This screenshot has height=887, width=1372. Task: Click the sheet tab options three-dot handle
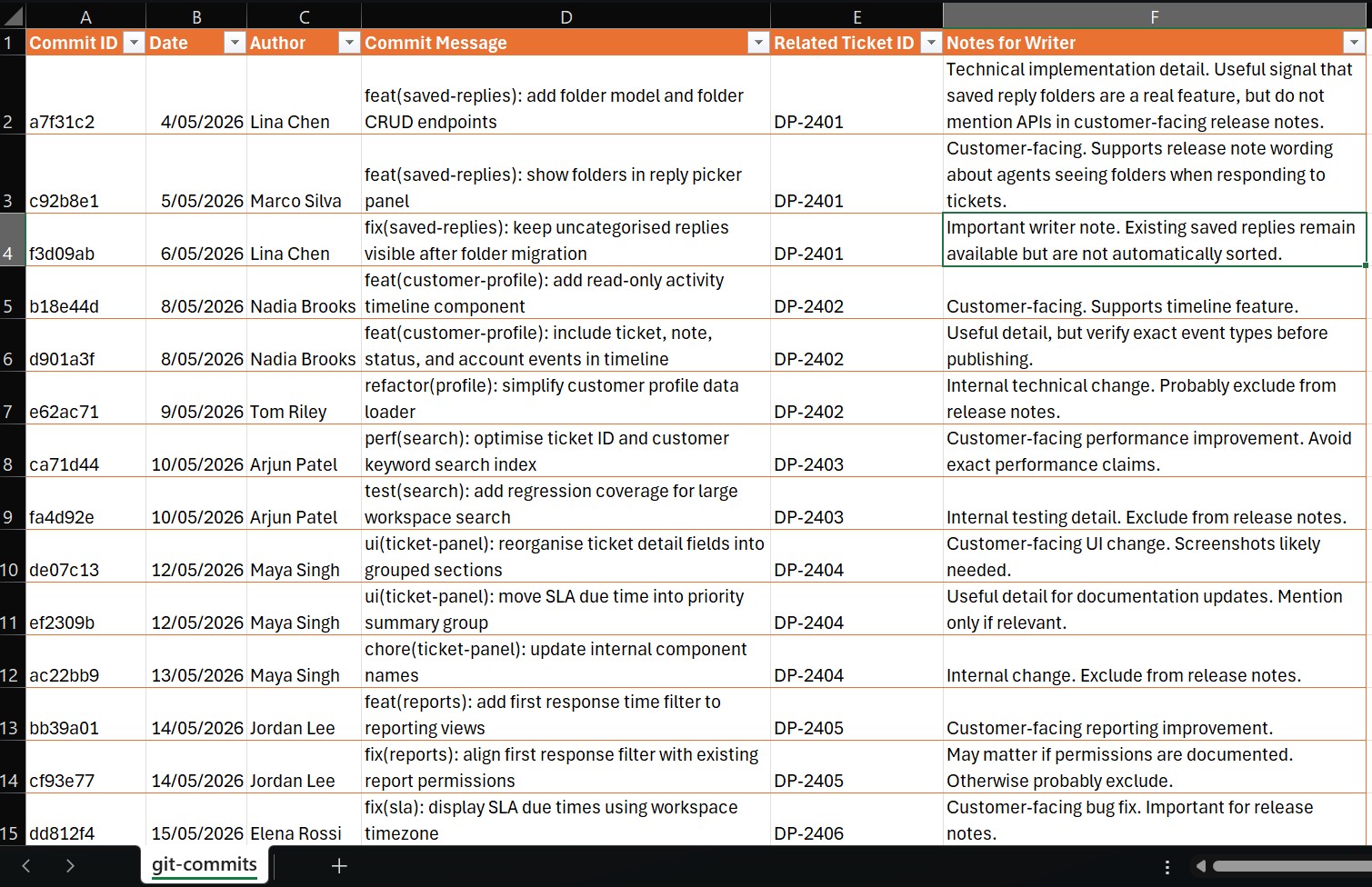1167,867
